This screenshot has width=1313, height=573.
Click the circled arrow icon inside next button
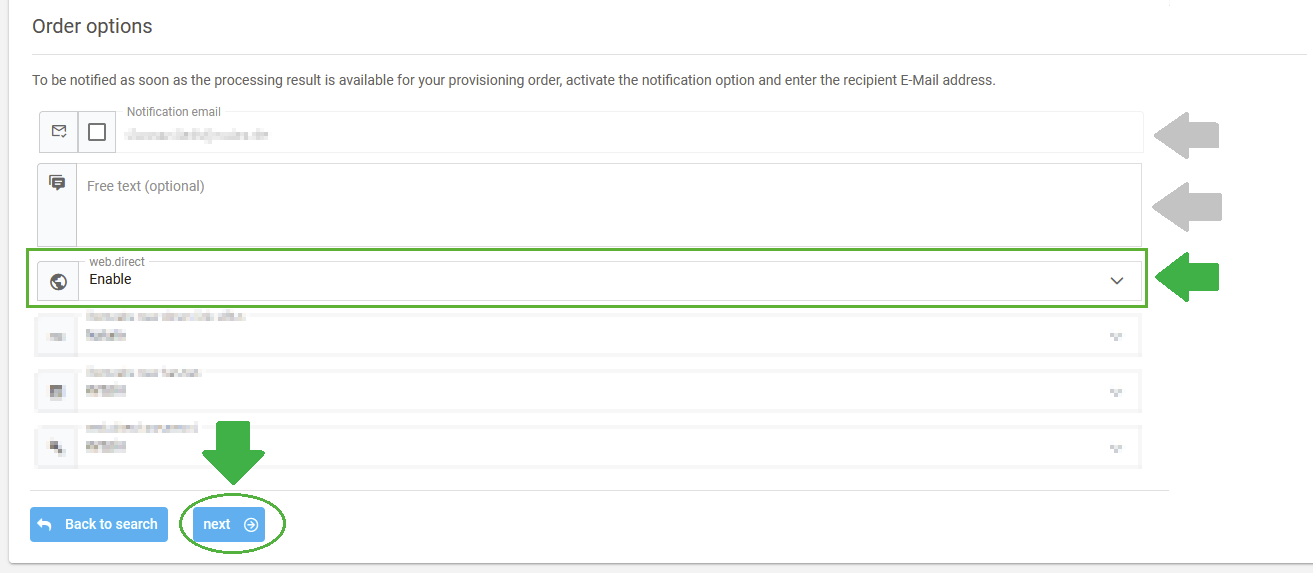pos(251,524)
